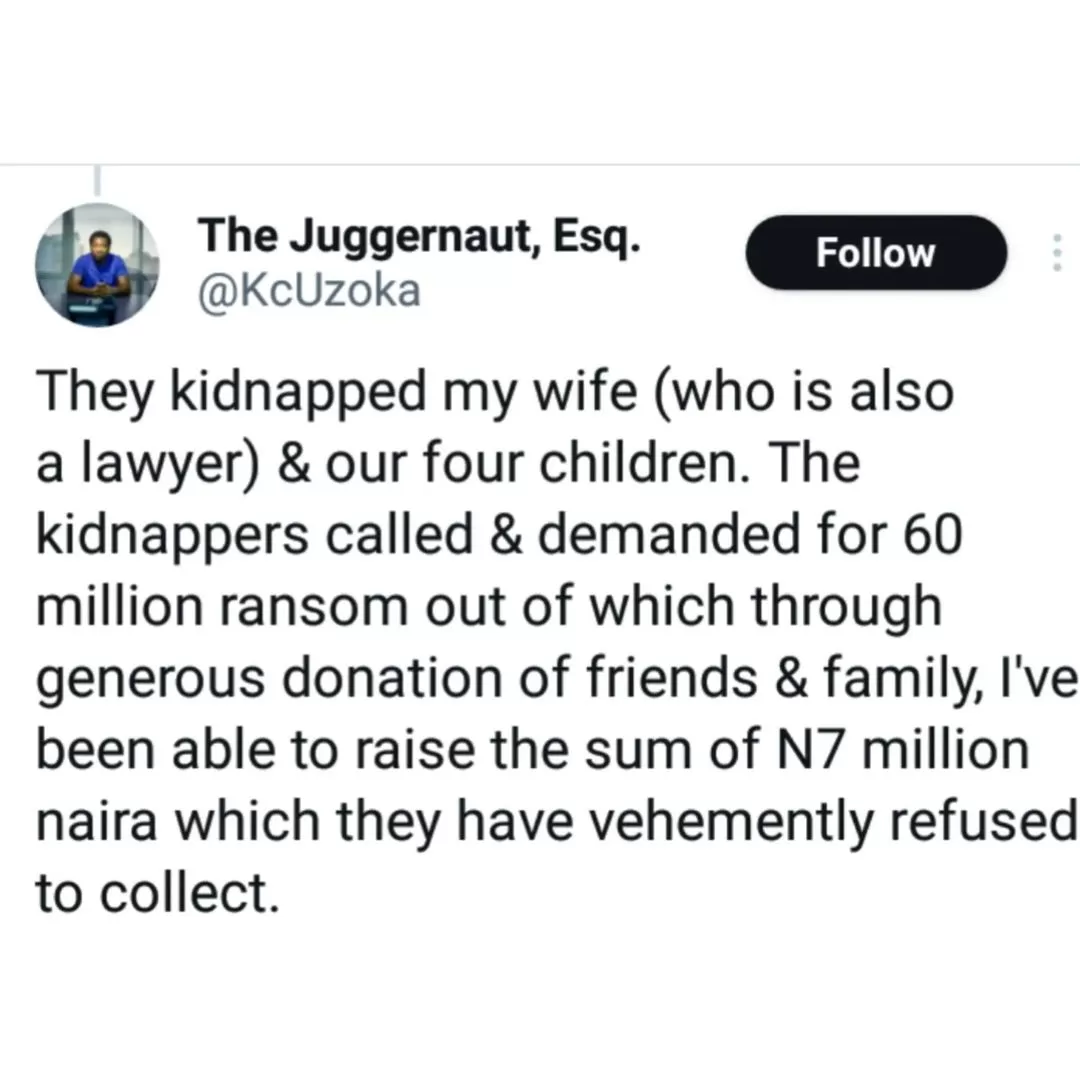Viewport: 1080px width, 1080px height.
Task: Open The Juggernaut, Esq. profile picture
Action: (x=97, y=265)
